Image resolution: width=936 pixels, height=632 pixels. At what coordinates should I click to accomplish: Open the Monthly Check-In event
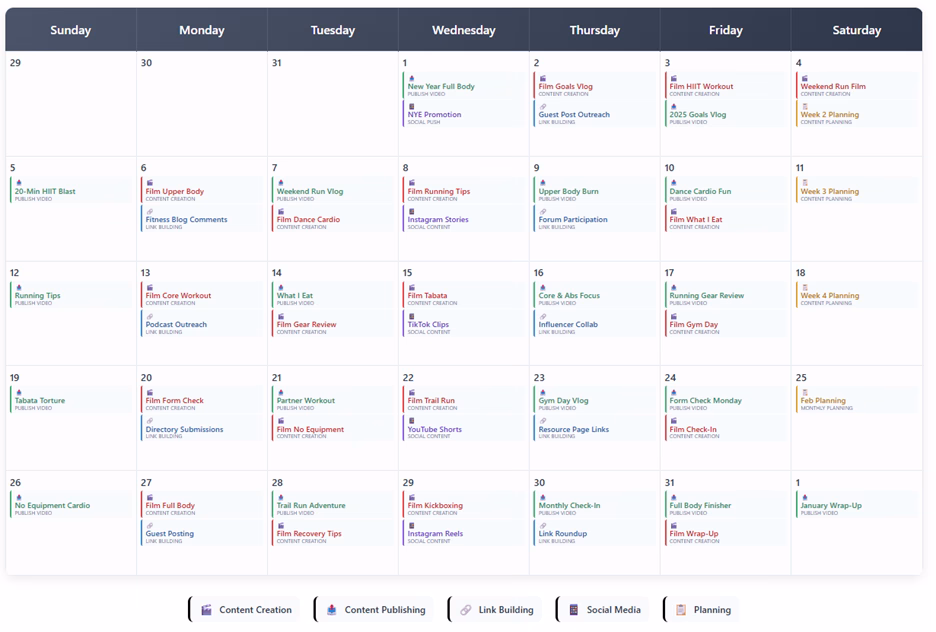pyautogui.click(x=595, y=504)
